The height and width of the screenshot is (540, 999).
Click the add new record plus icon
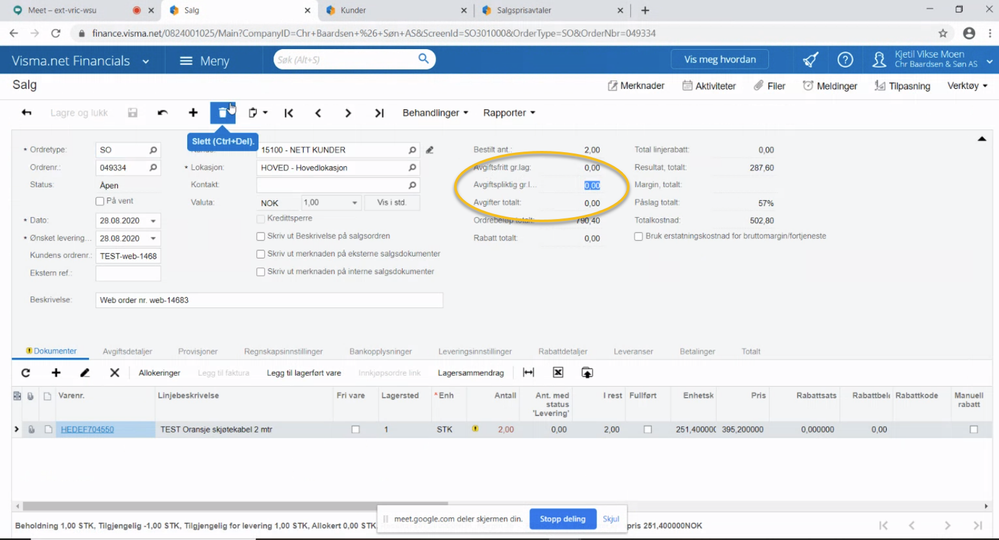[x=193, y=113]
